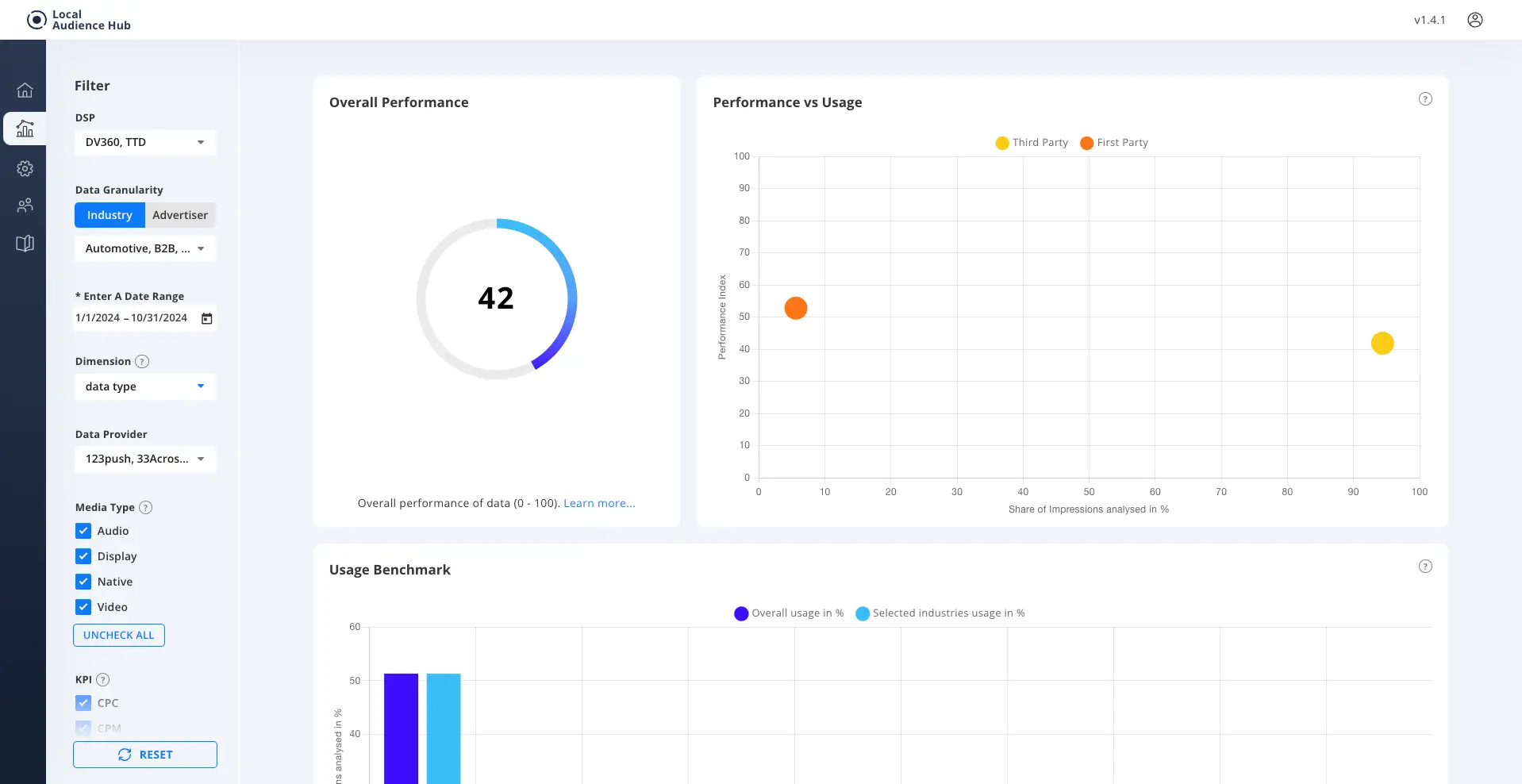The height and width of the screenshot is (784, 1522).
Task: Open calendar picker for date range
Action: (206, 318)
